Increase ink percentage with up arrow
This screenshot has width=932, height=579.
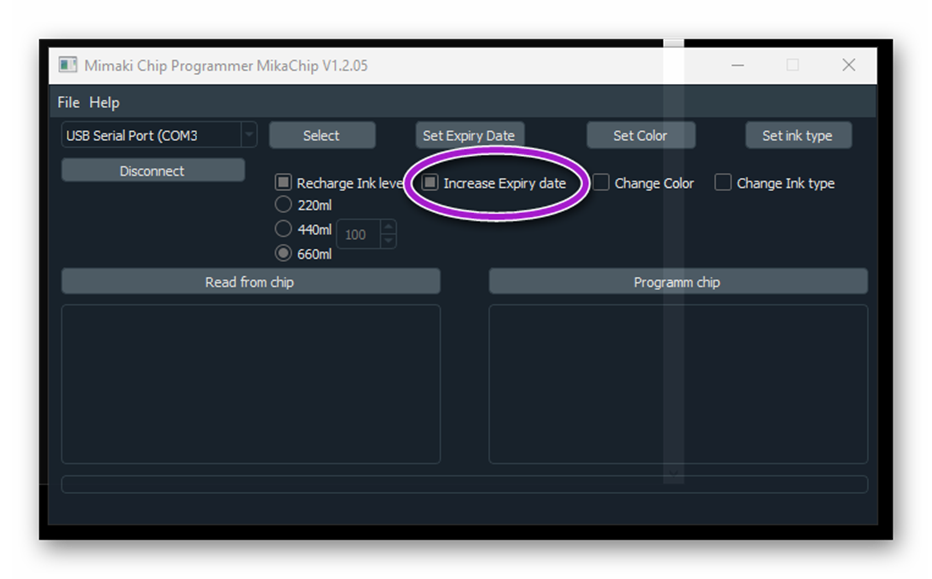pyautogui.click(x=388, y=227)
